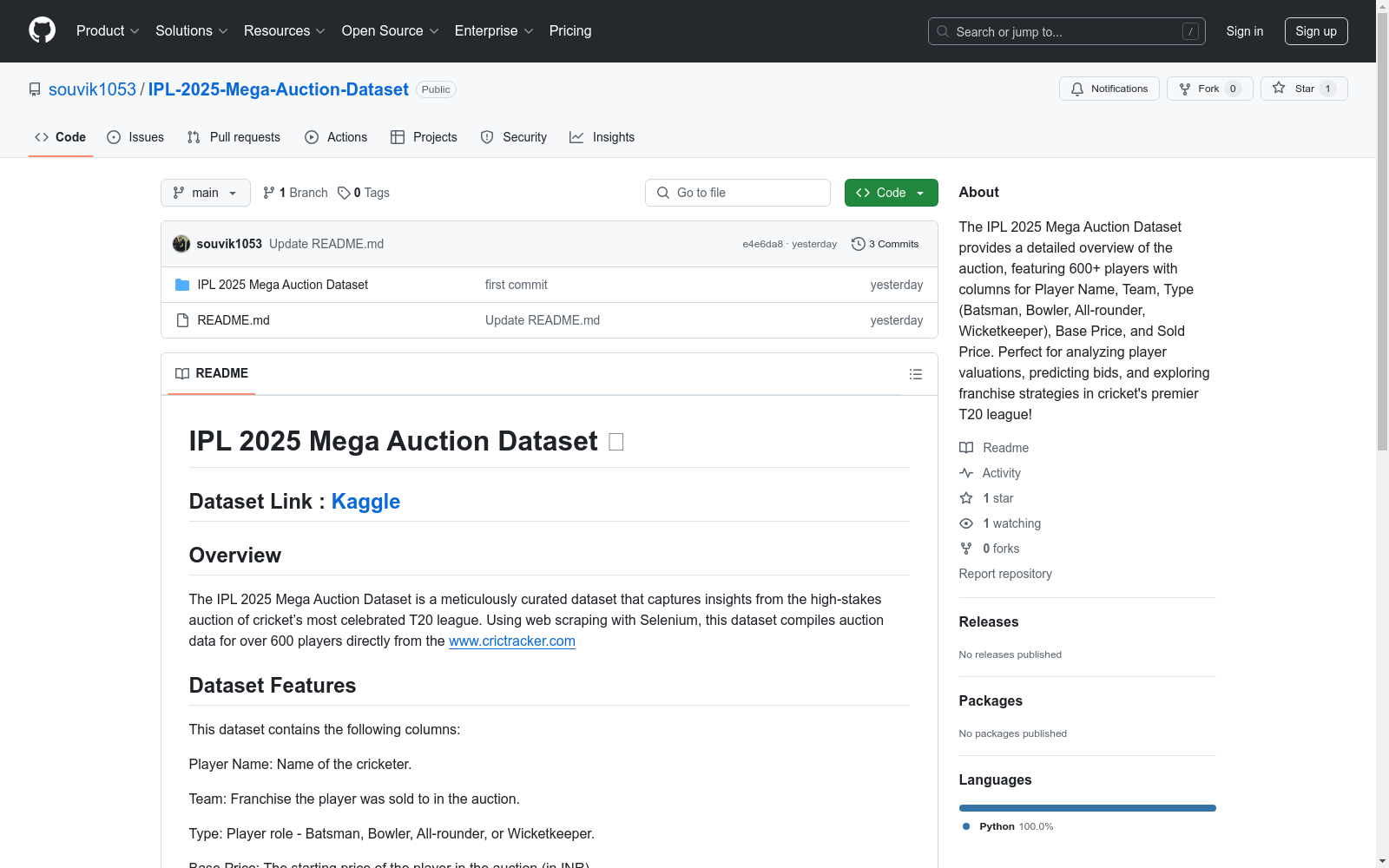Click the branch icon next to 1 Branch
This screenshot has width=1389, height=868.
[269, 193]
